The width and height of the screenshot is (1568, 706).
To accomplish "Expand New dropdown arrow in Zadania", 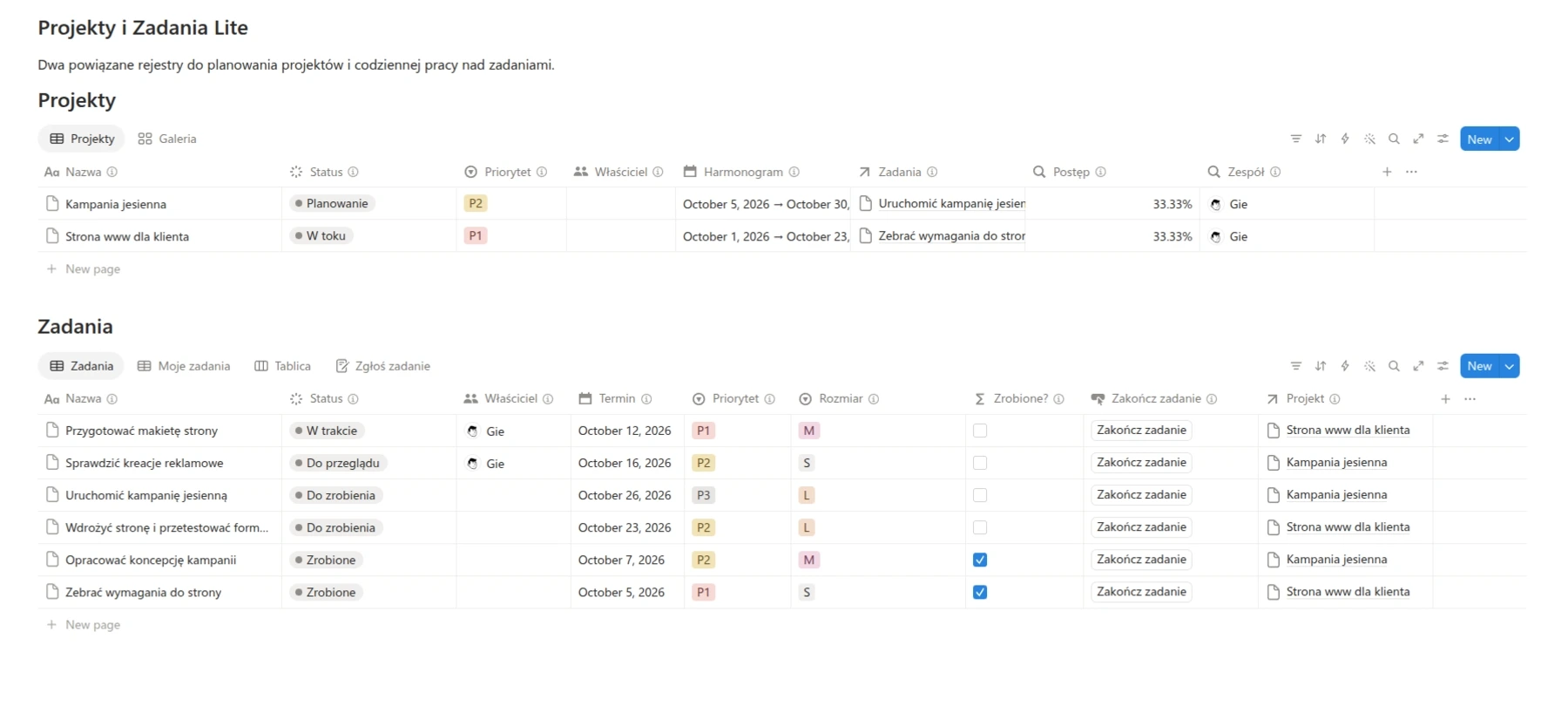I will coord(1510,366).
